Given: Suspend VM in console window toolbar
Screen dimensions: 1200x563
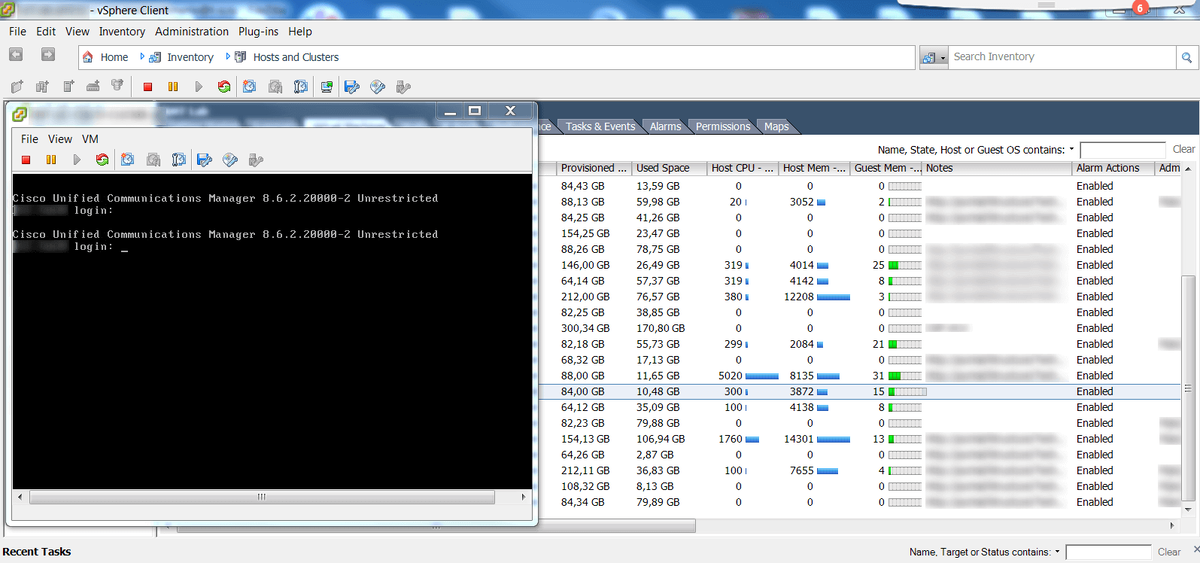Looking at the screenshot, I should [51, 159].
